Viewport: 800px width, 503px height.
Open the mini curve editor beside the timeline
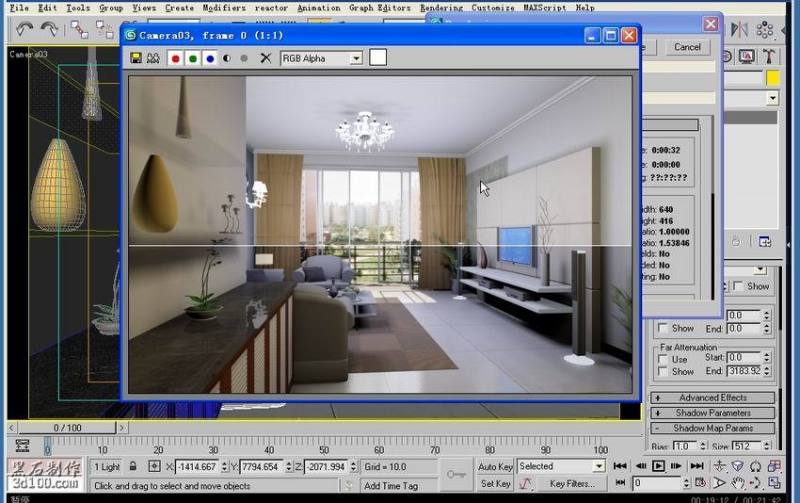(x=22, y=445)
